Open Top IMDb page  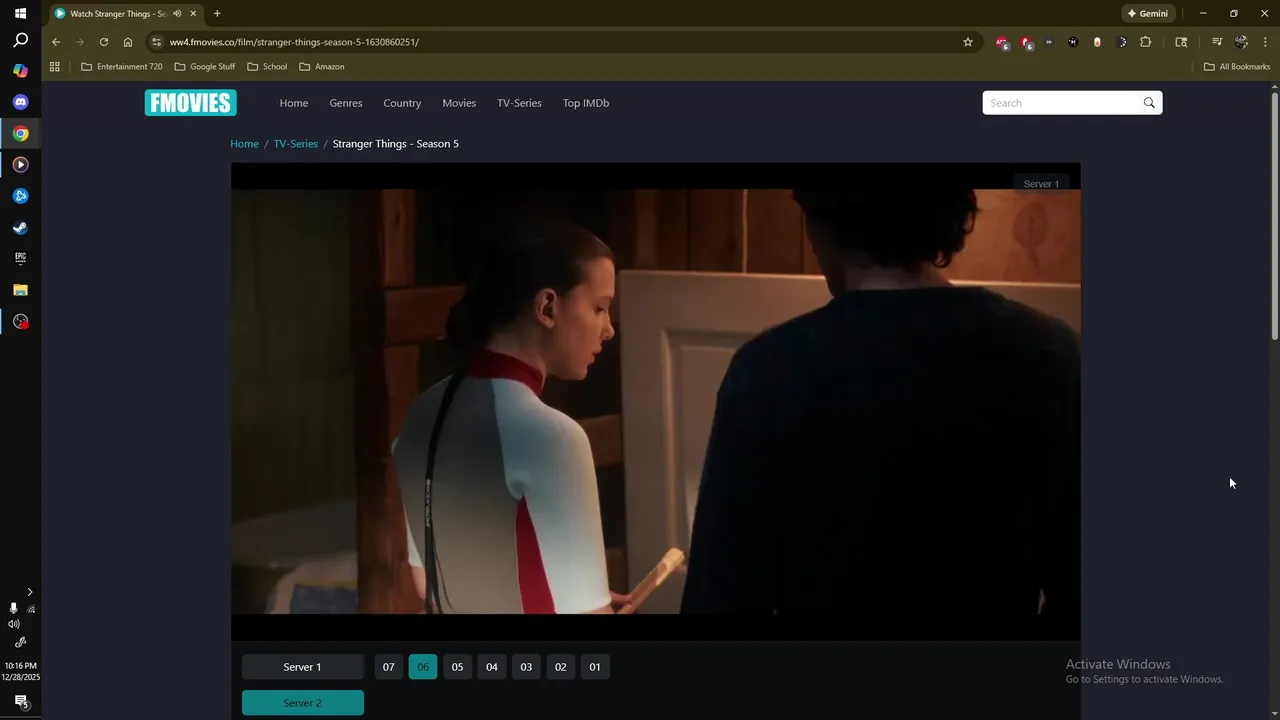click(x=586, y=103)
